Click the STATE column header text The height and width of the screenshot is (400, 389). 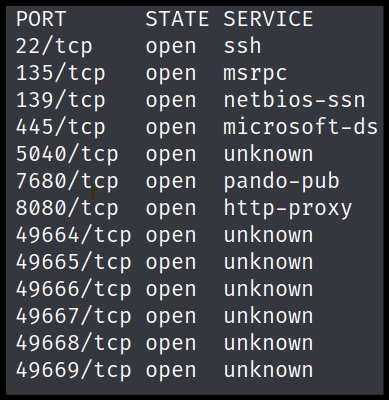pos(177,19)
